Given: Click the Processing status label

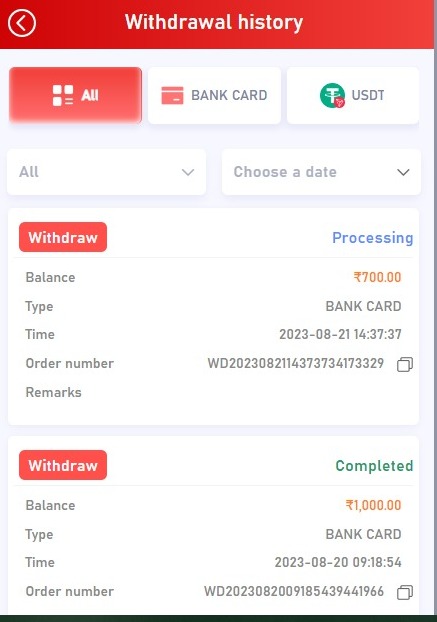Looking at the screenshot, I should click(x=373, y=238).
